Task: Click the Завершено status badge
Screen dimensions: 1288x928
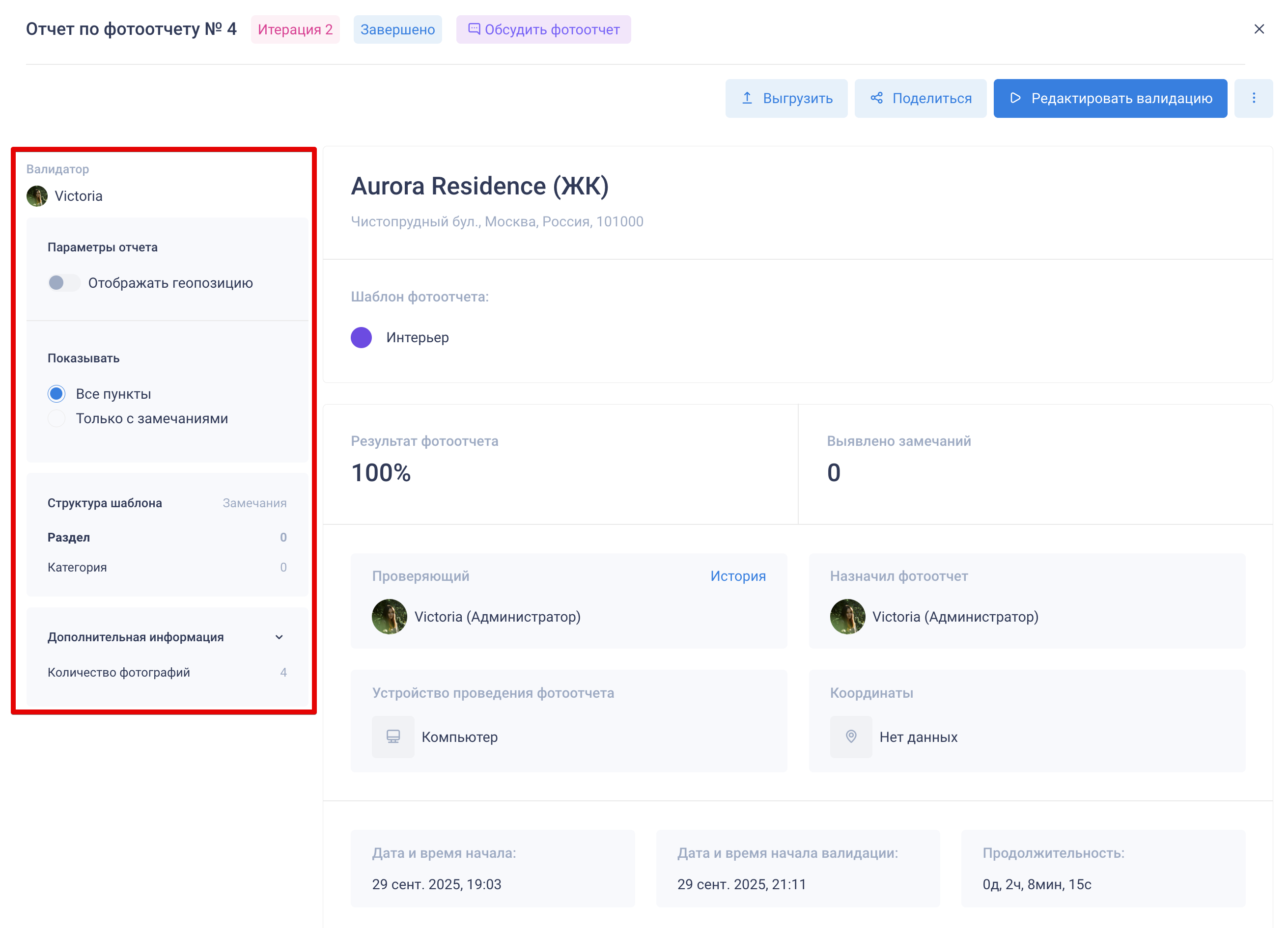Action: [397, 29]
